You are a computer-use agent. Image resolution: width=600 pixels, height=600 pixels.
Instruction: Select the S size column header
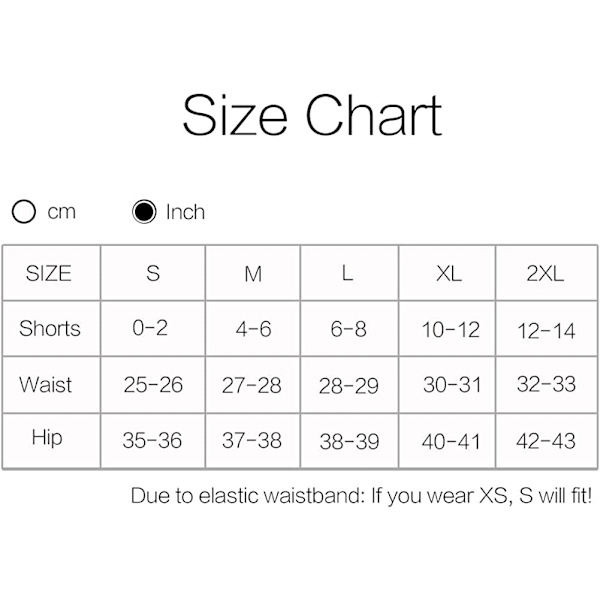click(x=153, y=273)
